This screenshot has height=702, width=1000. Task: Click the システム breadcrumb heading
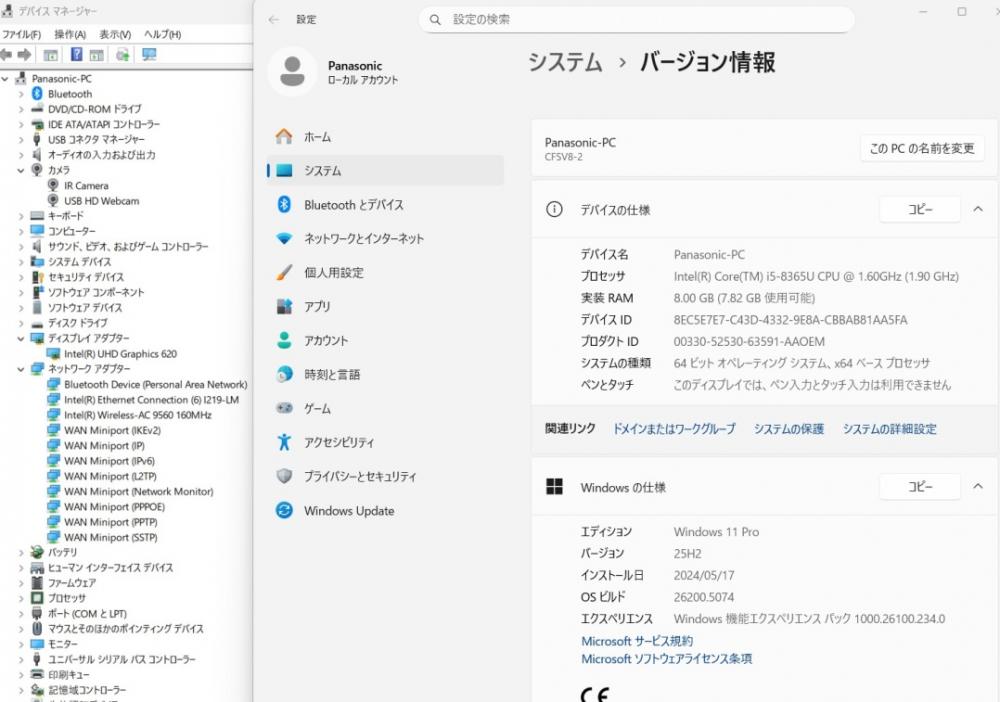(565, 62)
